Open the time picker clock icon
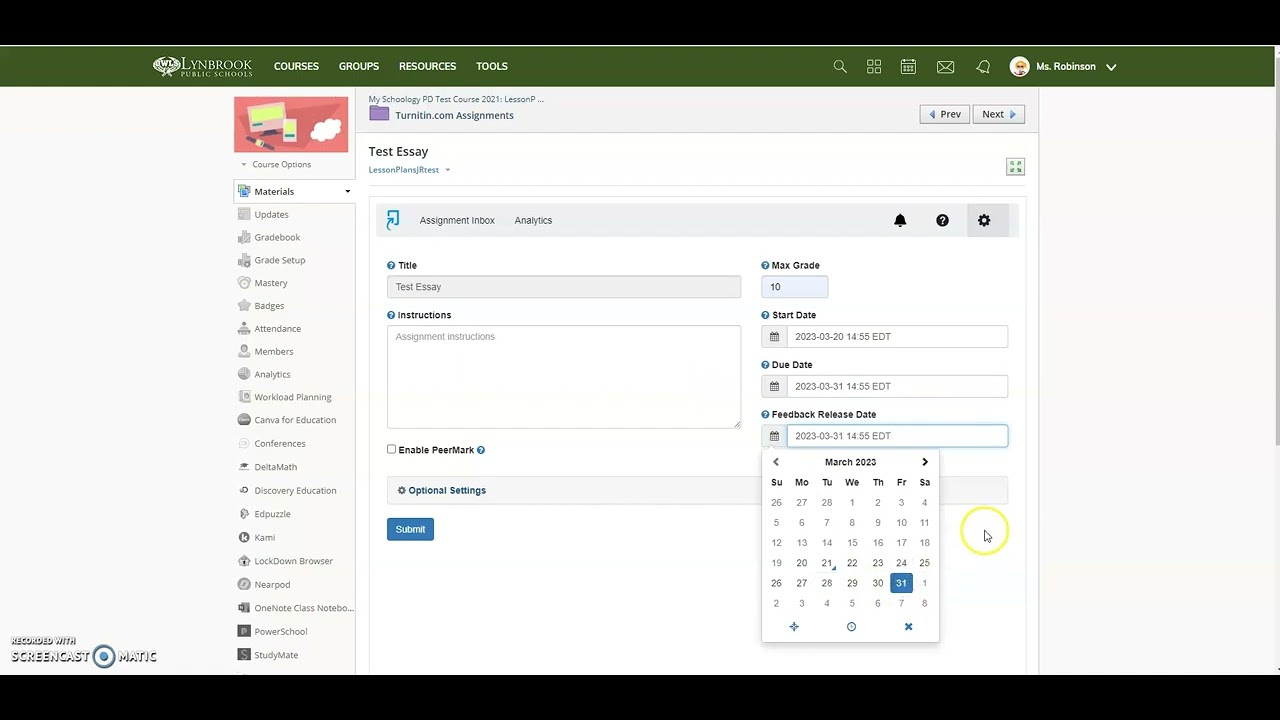 [x=851, y=627]
